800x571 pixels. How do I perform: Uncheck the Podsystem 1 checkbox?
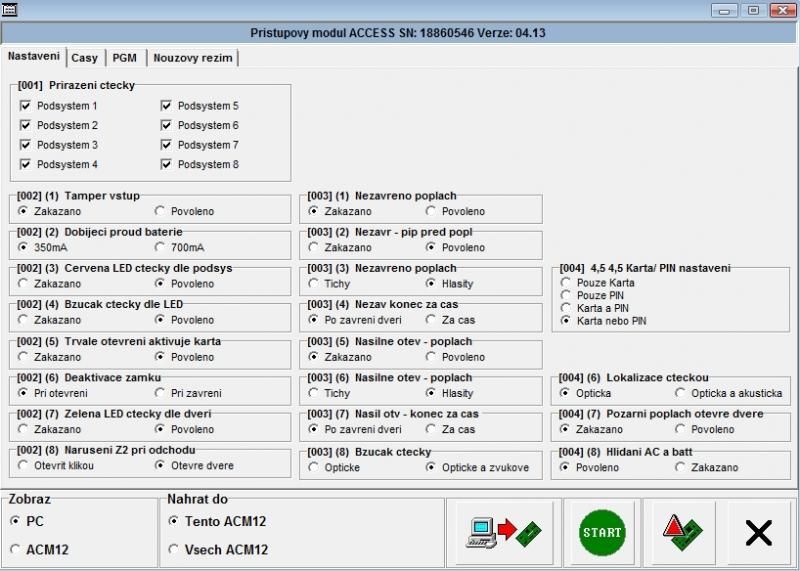click(26, 106)
